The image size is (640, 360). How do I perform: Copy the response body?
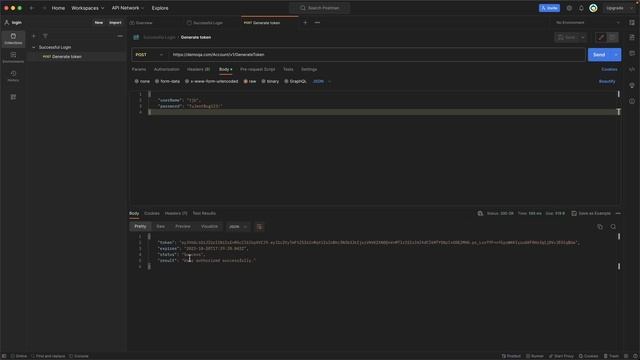pos(600,227)
